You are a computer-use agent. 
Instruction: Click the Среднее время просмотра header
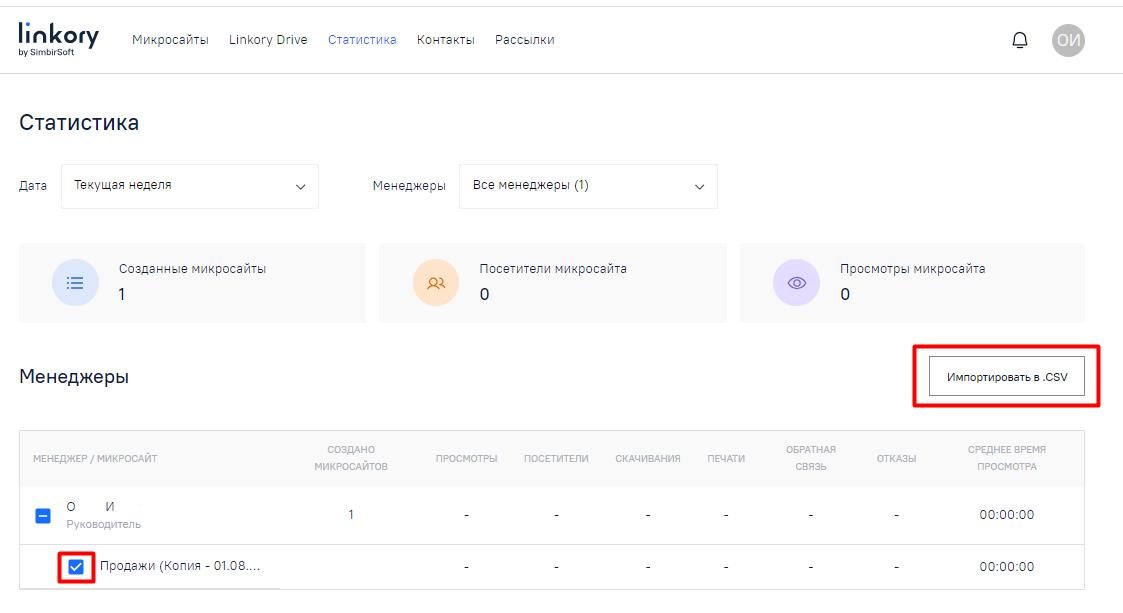point(1006,458)
